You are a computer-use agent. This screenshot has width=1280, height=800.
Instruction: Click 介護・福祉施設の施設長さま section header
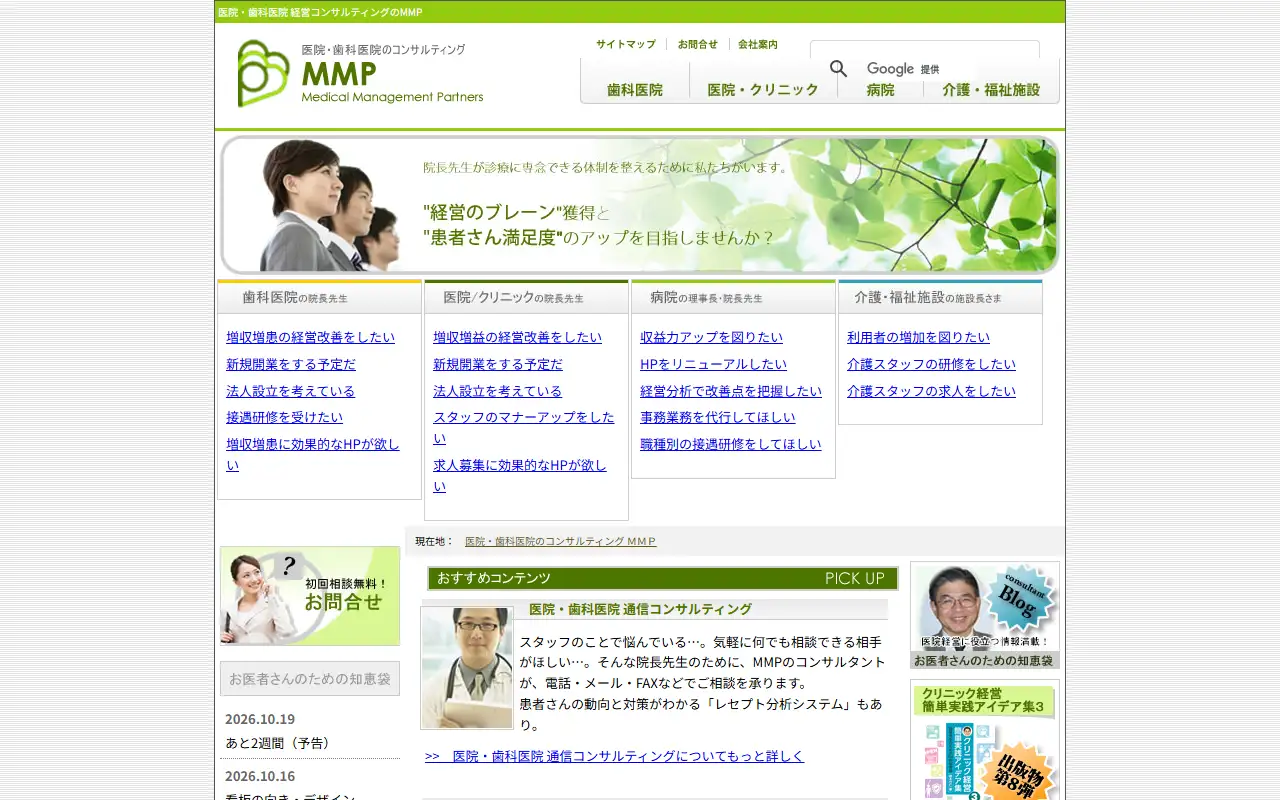pyautogui.click(x=940, y=297)
